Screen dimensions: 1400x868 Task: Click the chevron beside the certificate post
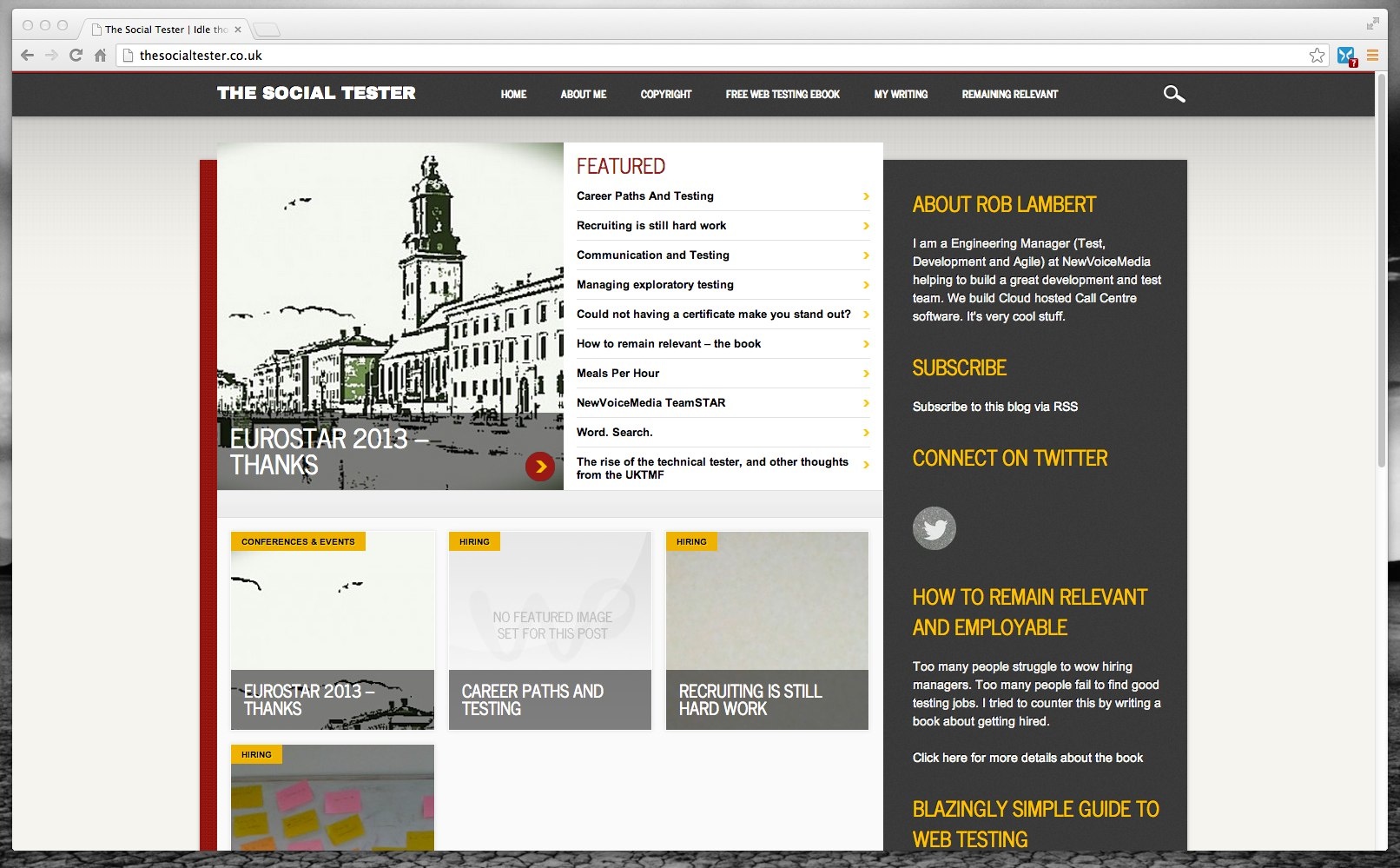click(866, 315)
